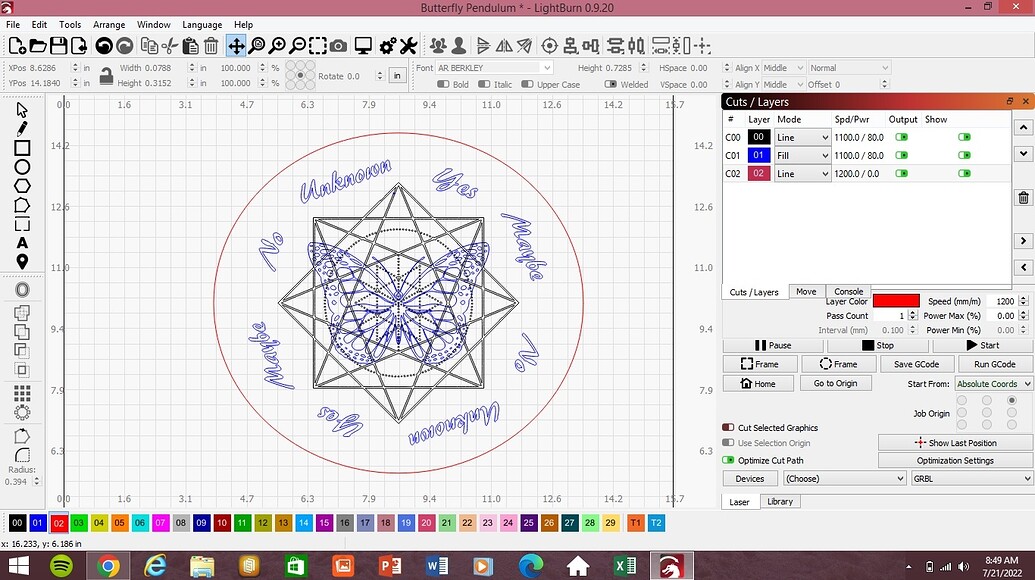Viewport: 1035px width, 580px height.
Task: Click the Zoom In magnifier icon
Action: click(x=277, y=46)
